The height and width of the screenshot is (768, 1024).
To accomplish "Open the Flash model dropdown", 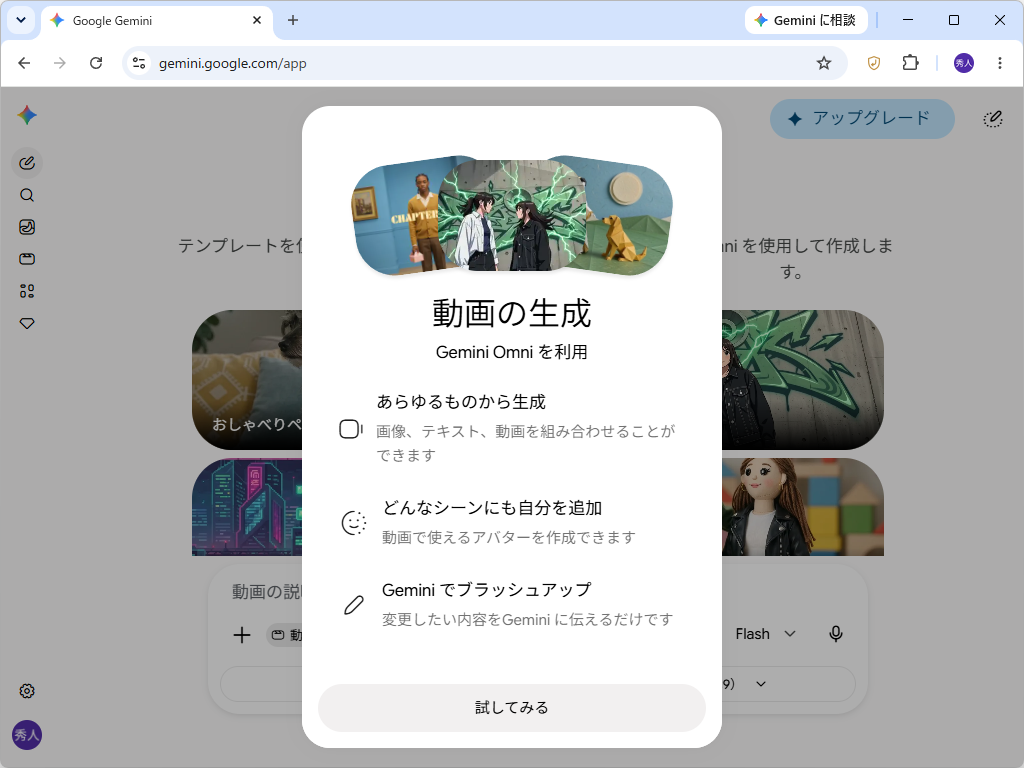I will point(765,634).
